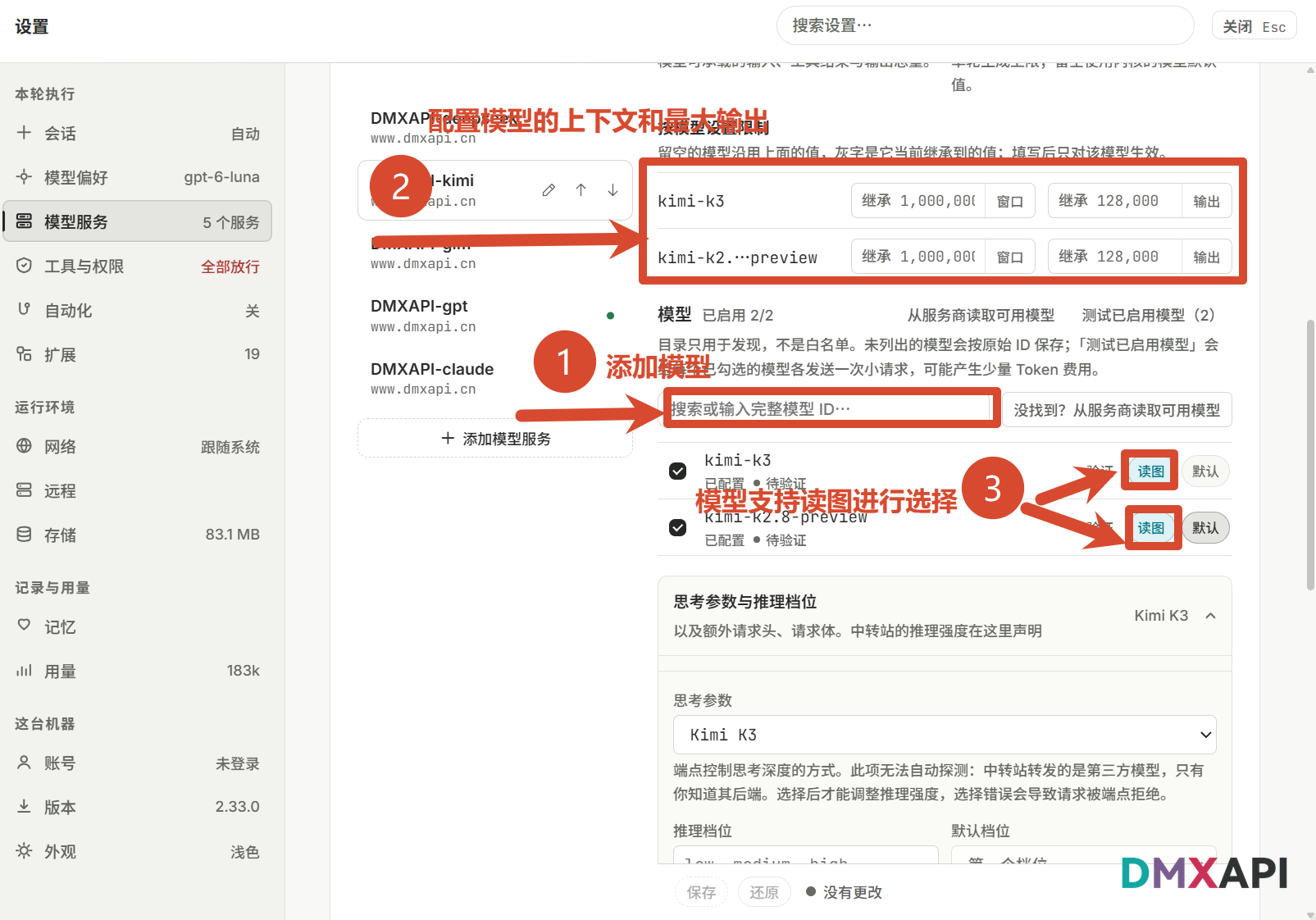Click the 自动化 sidebar icon

(25, 310)
